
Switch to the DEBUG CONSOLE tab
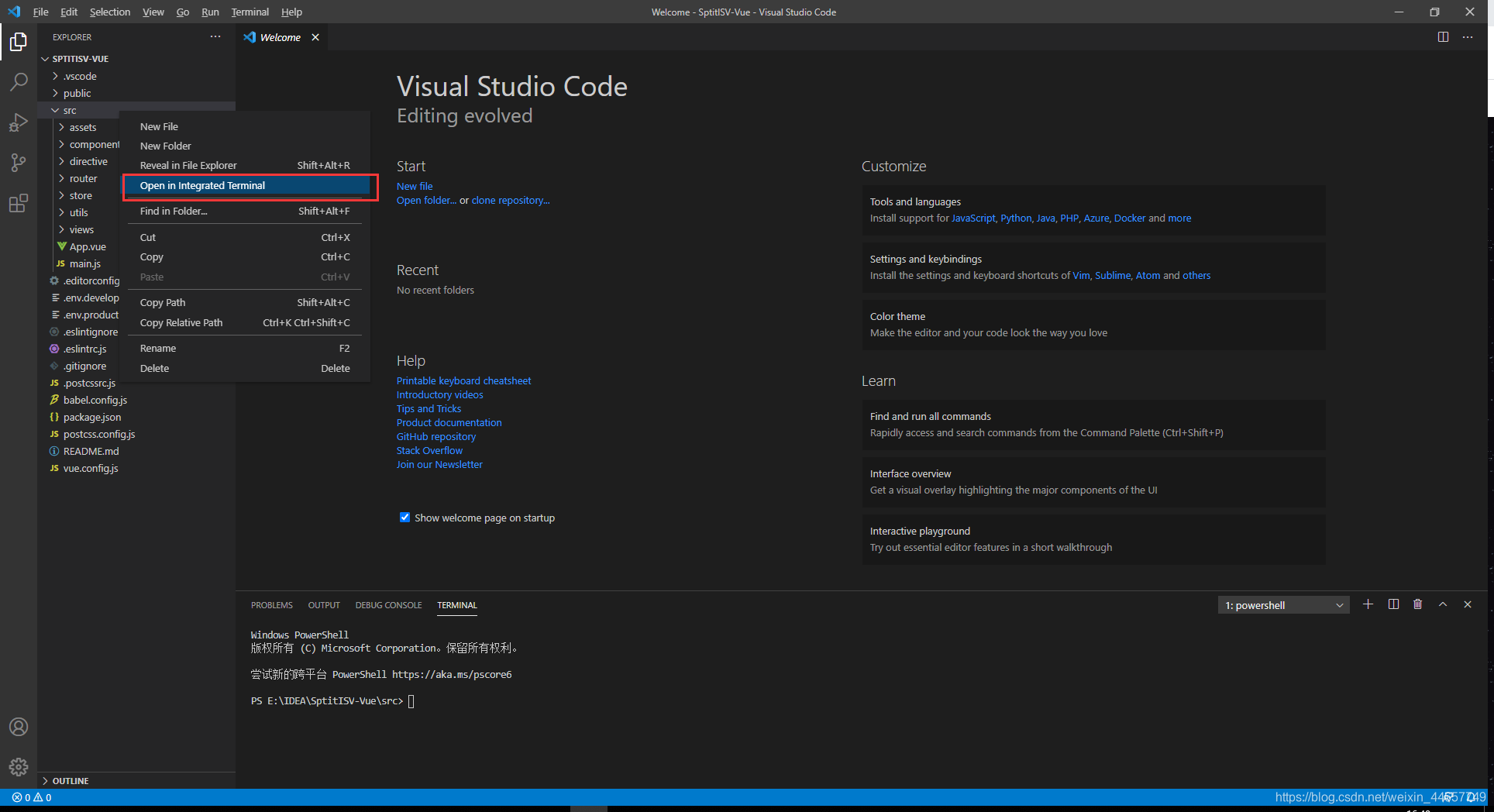click(388, 605)
